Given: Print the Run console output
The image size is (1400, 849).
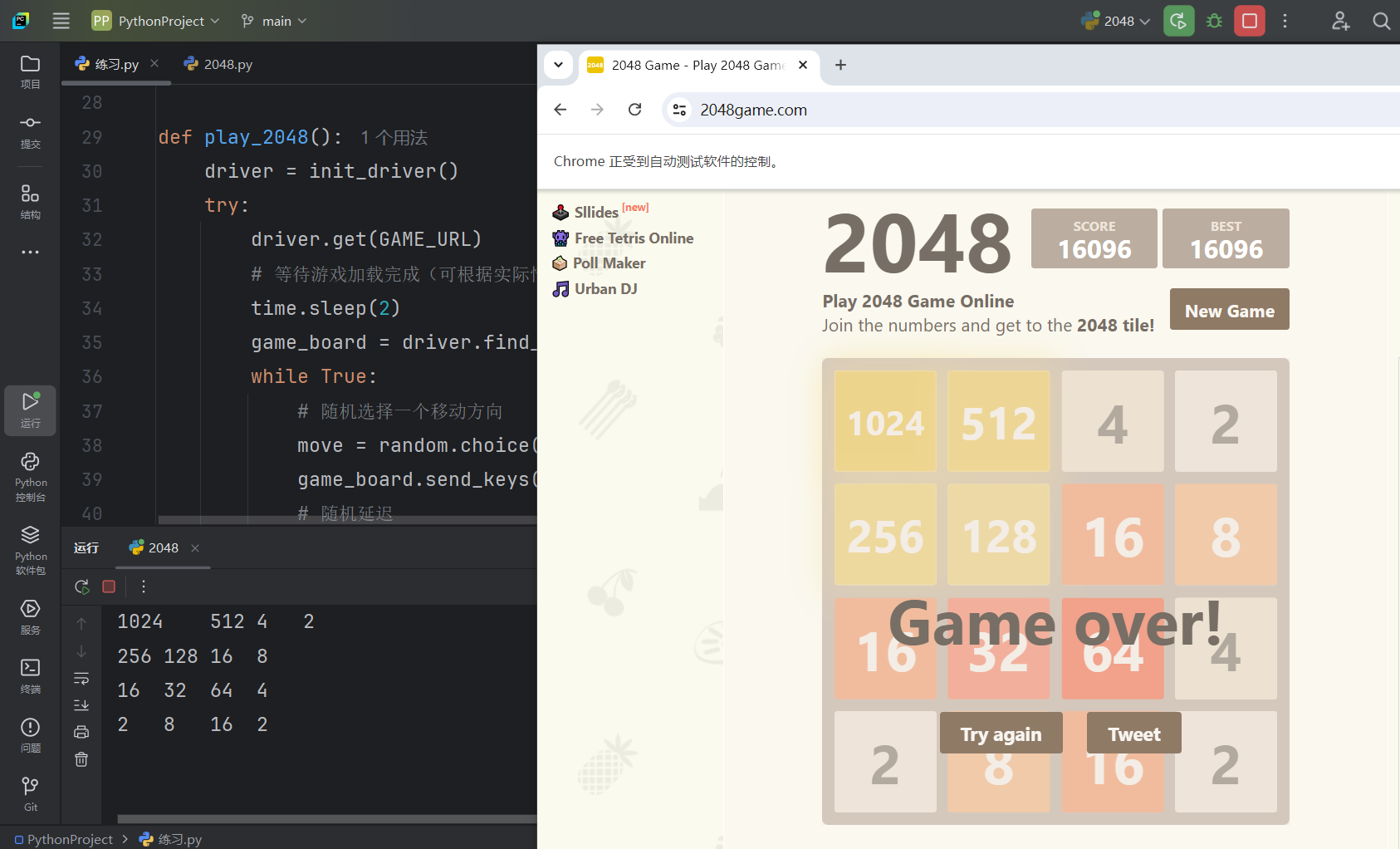Looking at the screenshot, I should point(81,732).
